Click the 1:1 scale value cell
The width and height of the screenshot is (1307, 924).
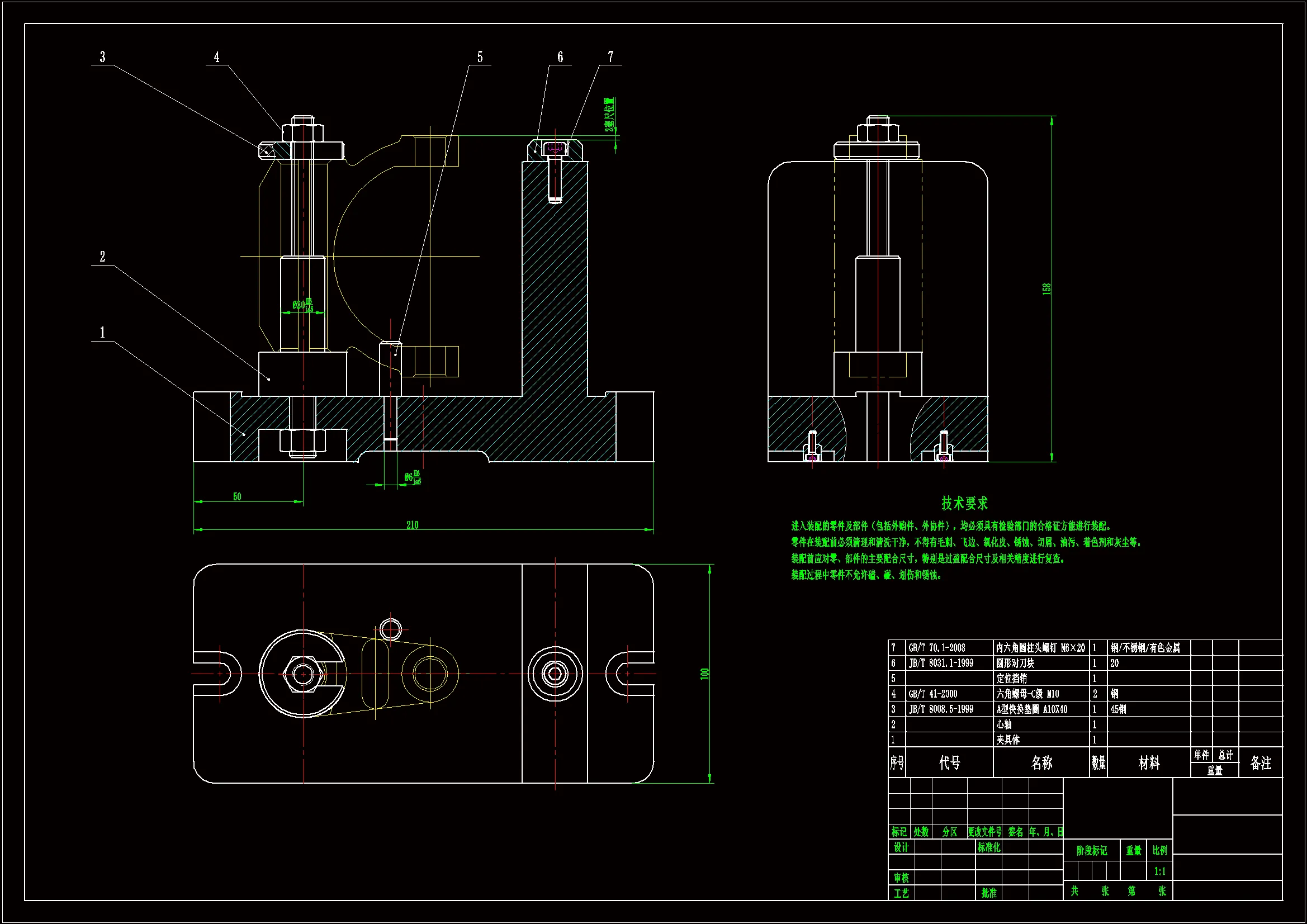coord(1159,871)
